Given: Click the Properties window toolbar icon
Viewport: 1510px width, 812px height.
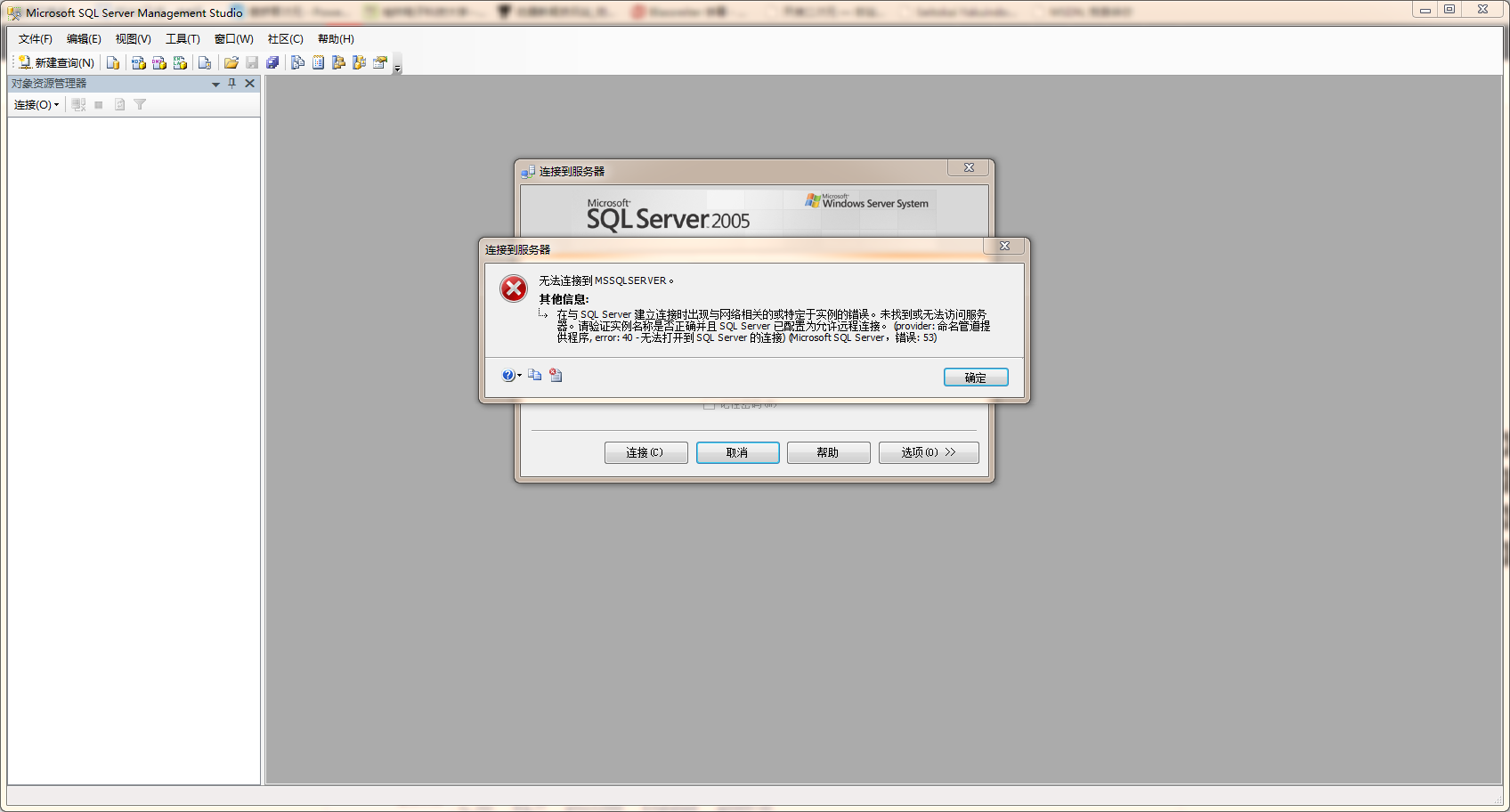Looking at the screenshot, I should pos(380,62).
